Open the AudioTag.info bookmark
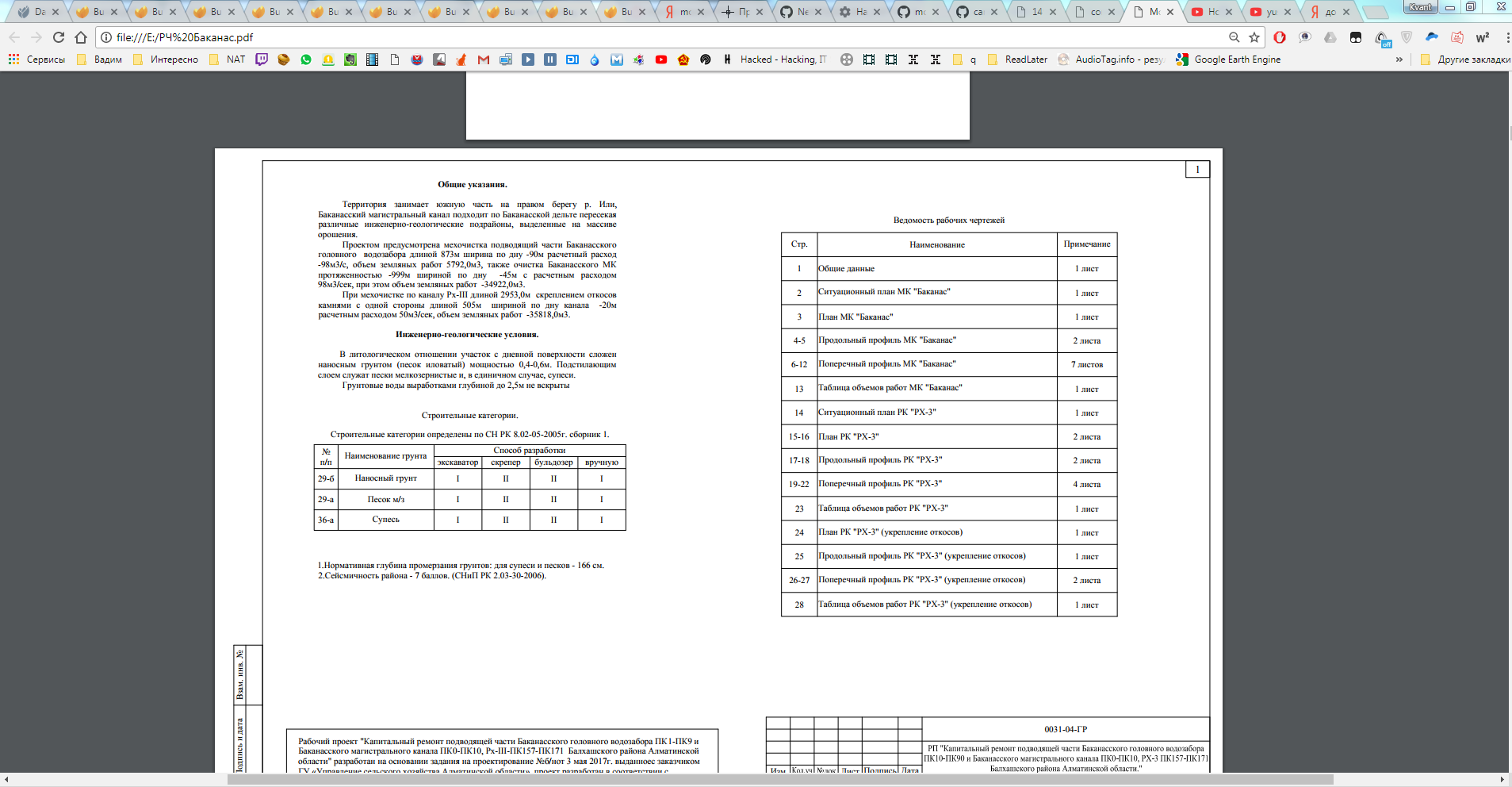This screenshot has height=787, width=1512. 1110,60
